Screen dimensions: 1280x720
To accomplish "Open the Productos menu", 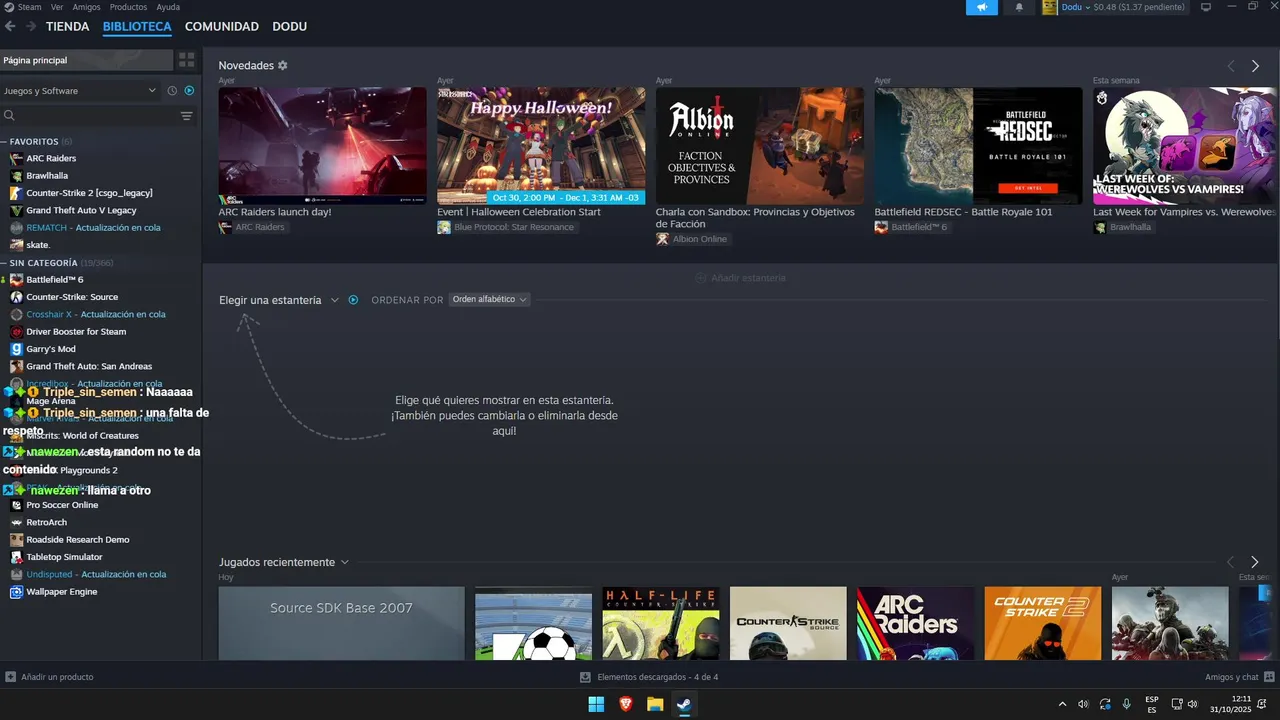I will (x=128, y=7).
